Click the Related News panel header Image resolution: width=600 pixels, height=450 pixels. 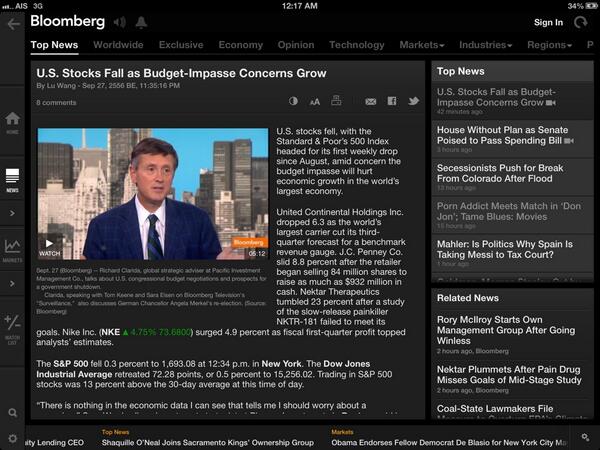[x=512, y=298]
